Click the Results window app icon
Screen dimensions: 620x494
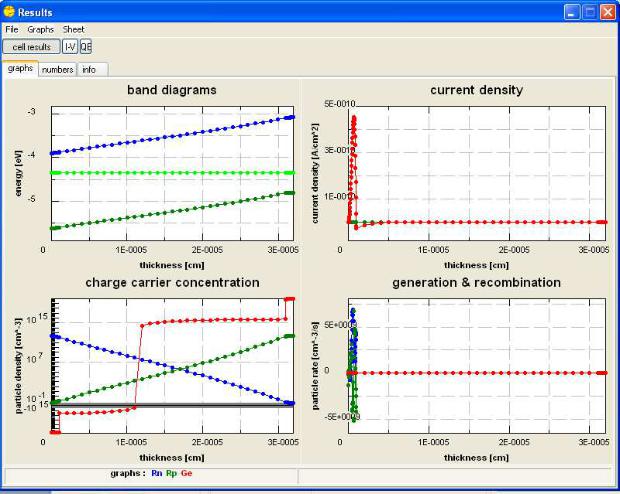[9, 11]
